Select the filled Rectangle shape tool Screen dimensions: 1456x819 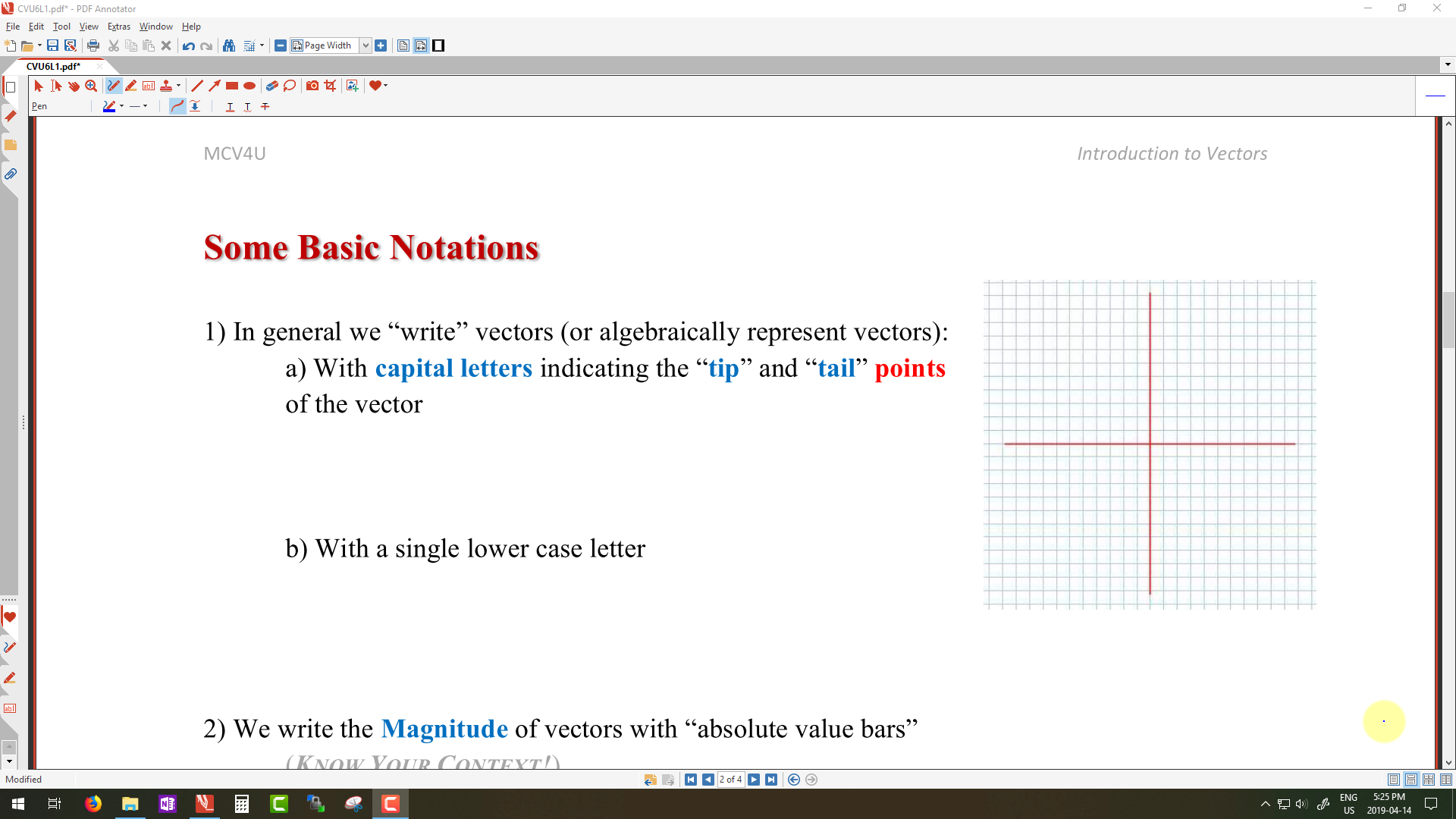pyautogui.click(x=232, y=86)
